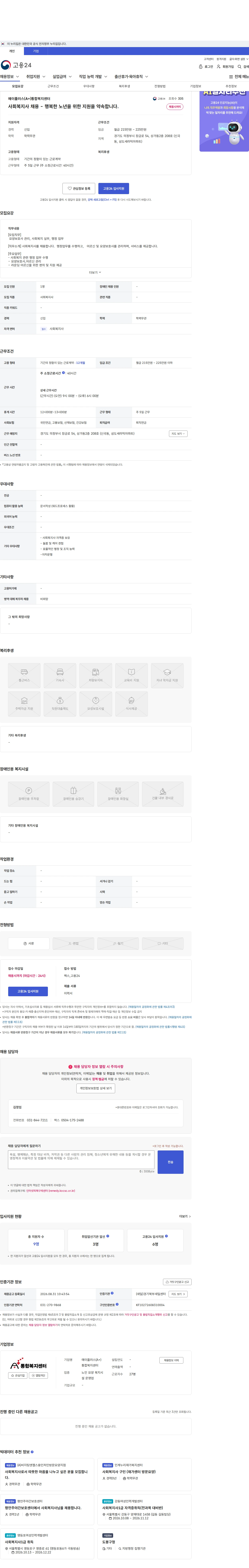Screen dimensions: 249x1568
Task: Open recommended job 사회복지사1급 자격증취득(전과목 대비반)
Action: click(133, 1508)
